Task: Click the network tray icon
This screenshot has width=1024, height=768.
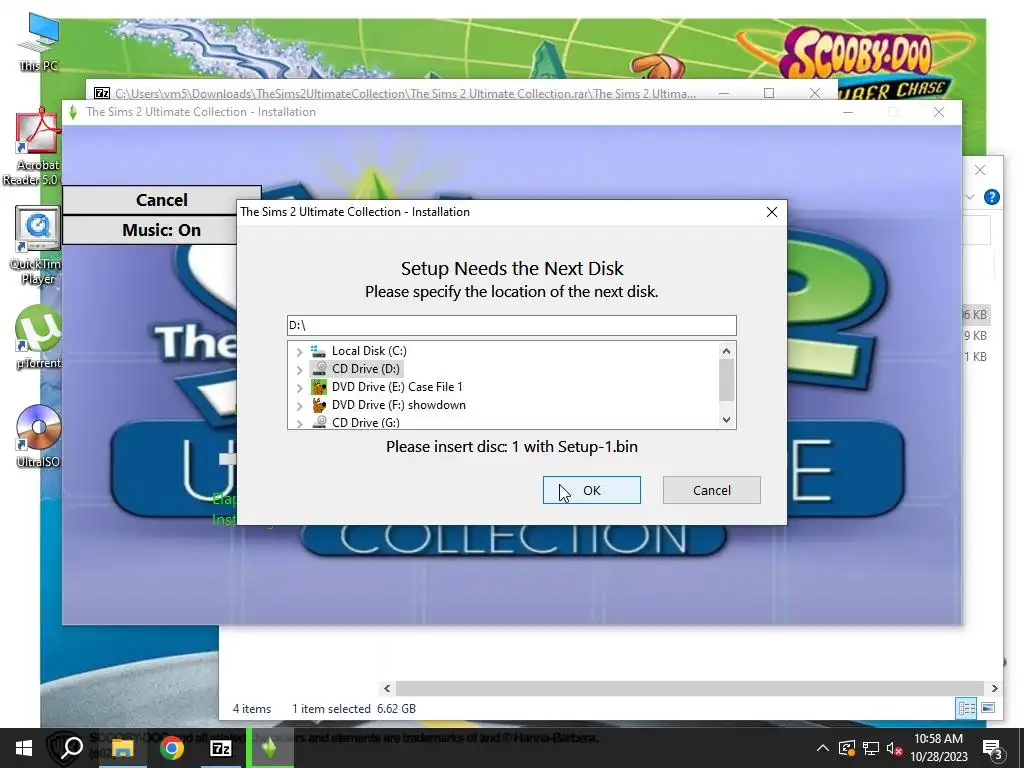Action: point(871,748)
